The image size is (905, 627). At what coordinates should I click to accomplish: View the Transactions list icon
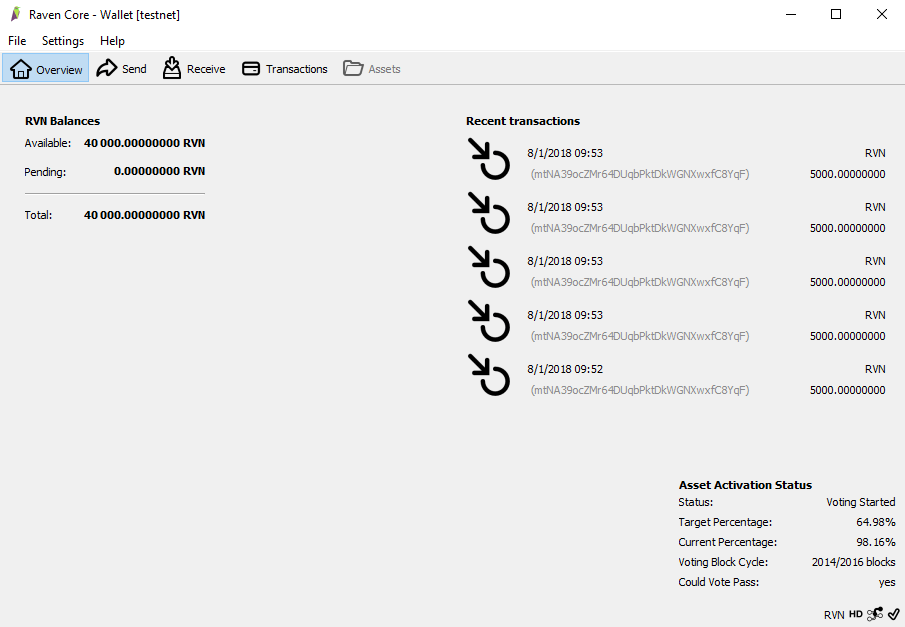pyautogui.click(x=249, y=67)
